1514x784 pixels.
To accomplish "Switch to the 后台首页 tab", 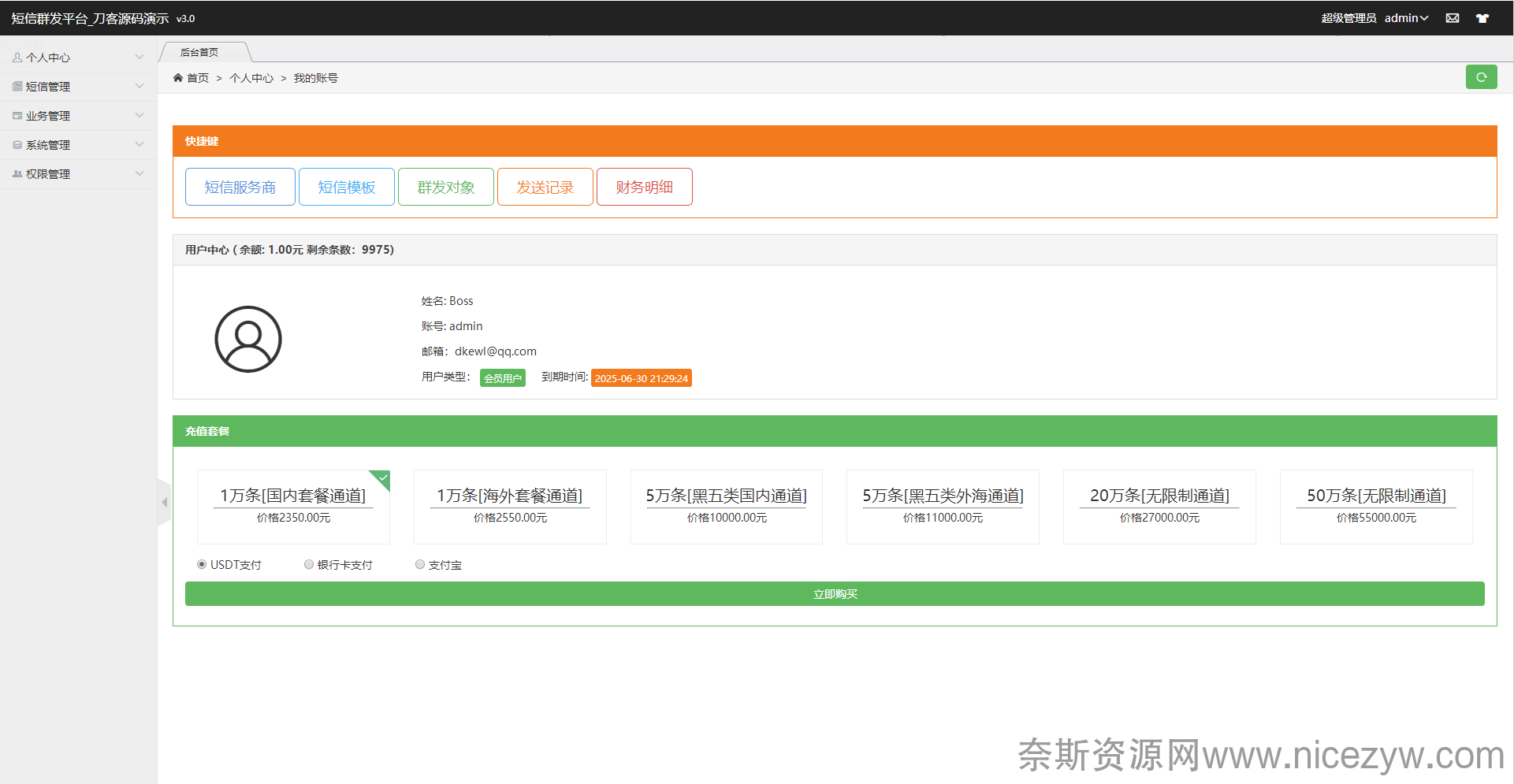I will tap(200, 53).
